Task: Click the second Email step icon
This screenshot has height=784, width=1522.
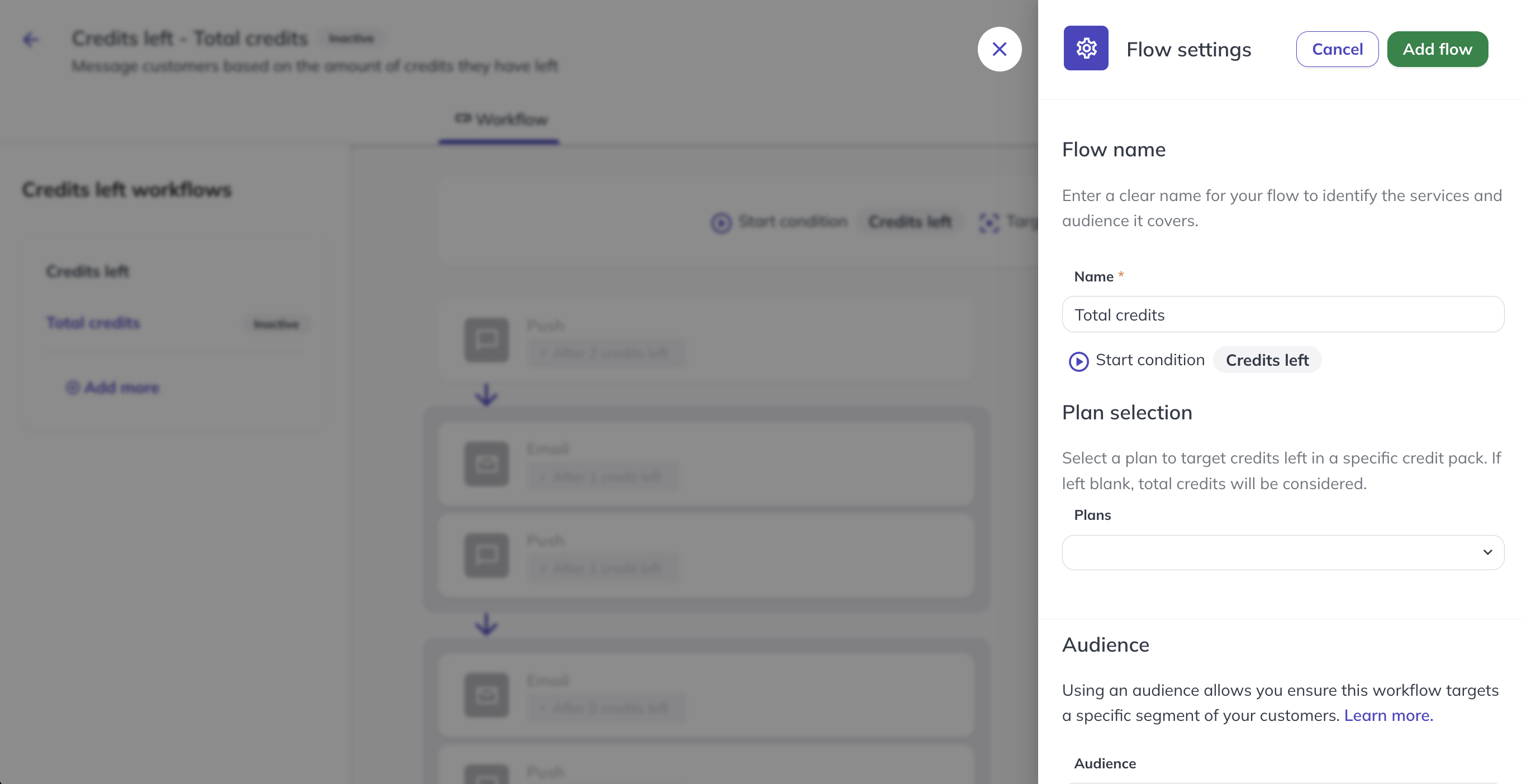Action: pyautogui.click(x=486, y=695)
